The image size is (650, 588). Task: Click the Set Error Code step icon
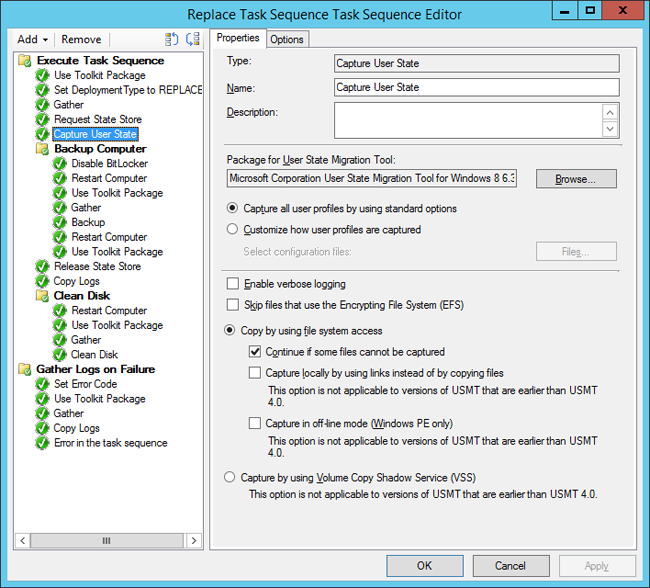pyautogui.click(x=42, y=384)
